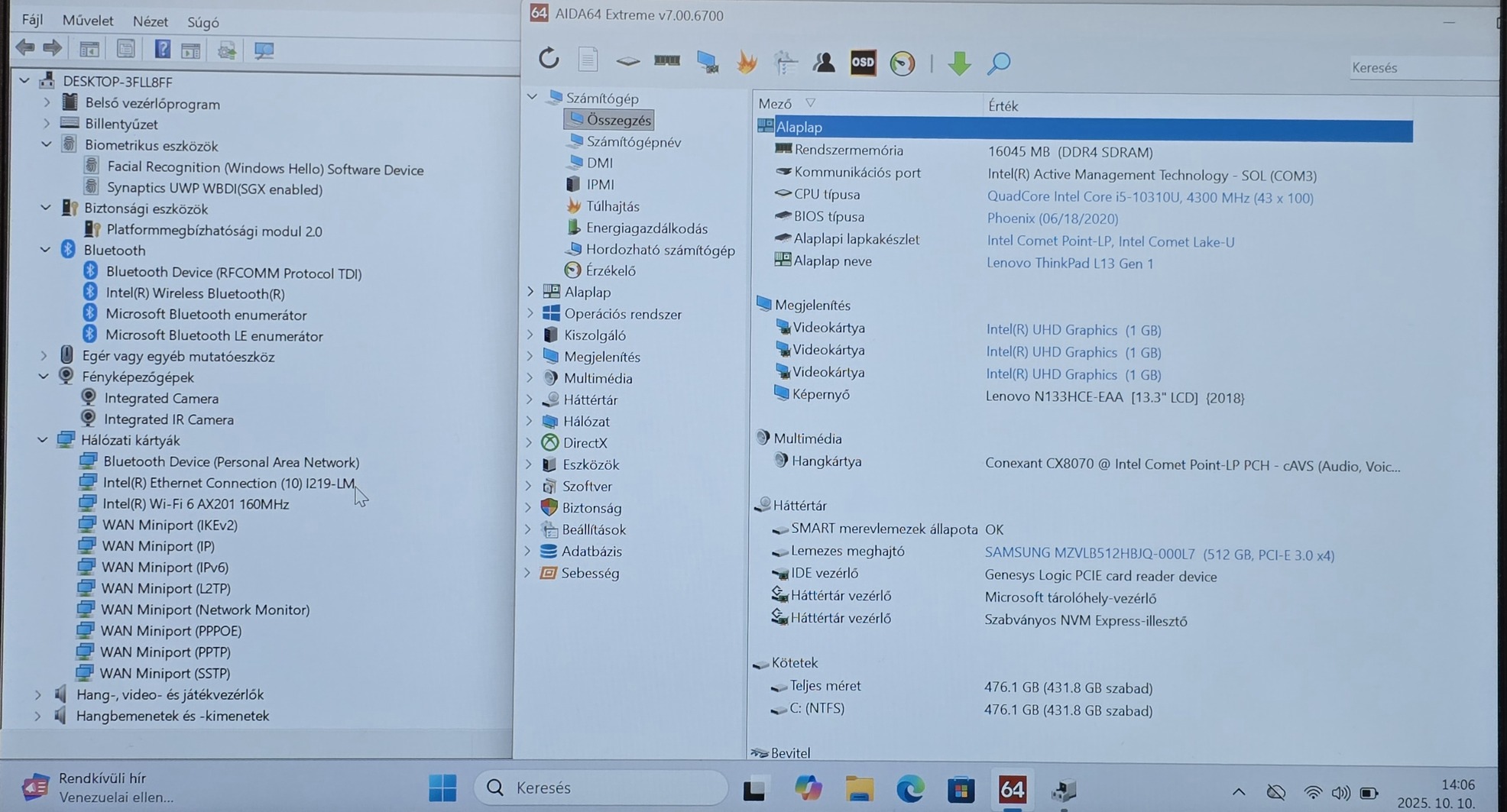Screen dimensions: 1507x812
Task: Click the printer-like update icon in Device Manager
Action: [227, 50]
